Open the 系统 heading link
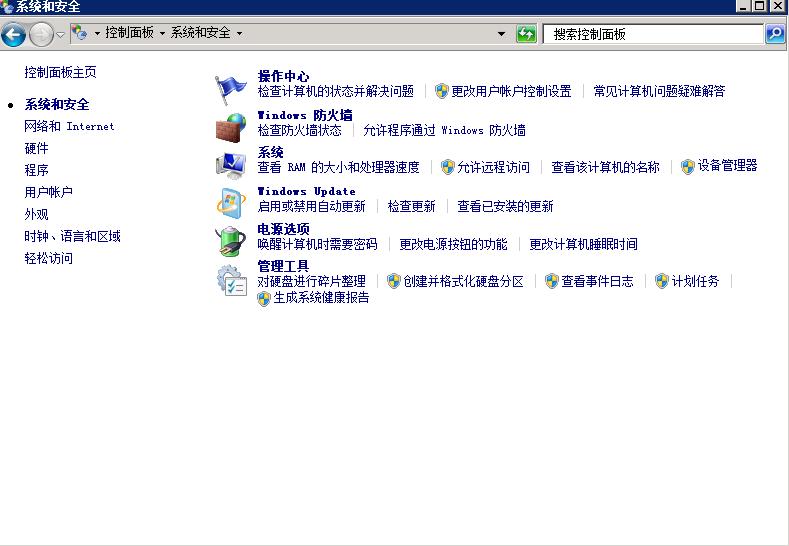 click(270, 152)
